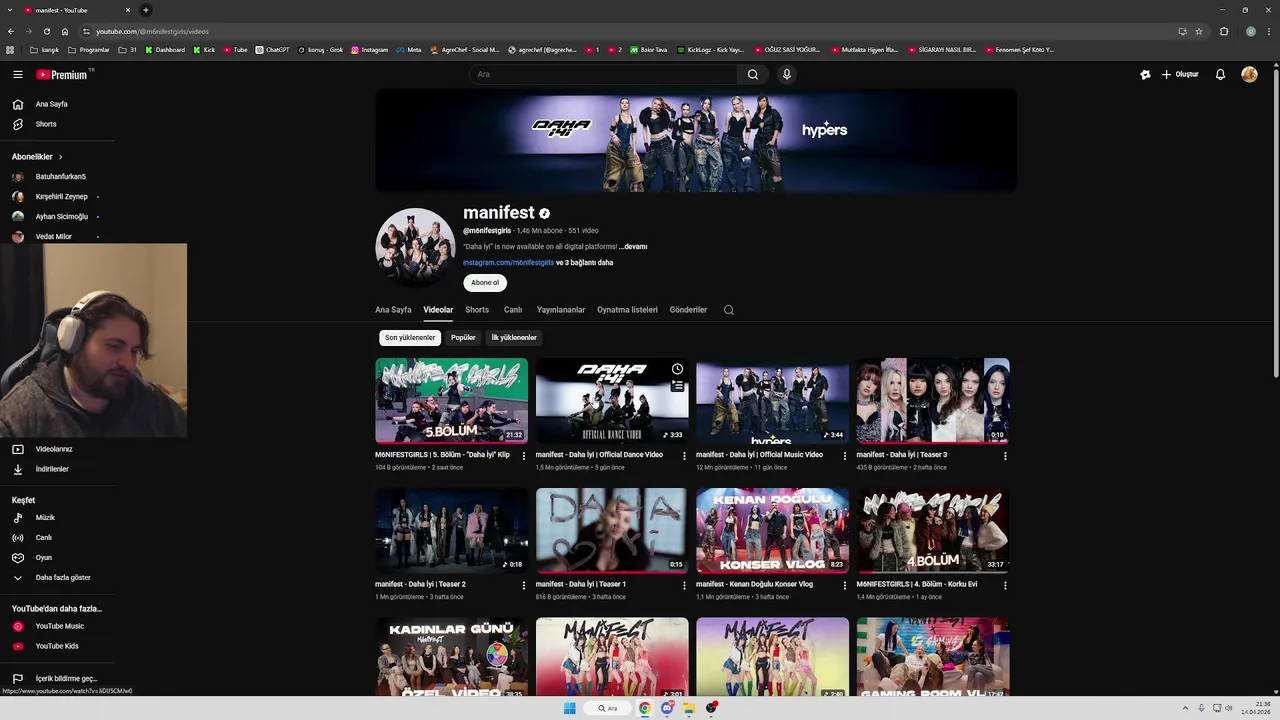The image size is (1280, 720).
Task: Open the ChatGPT bookmark
Action: pyautogui.click(x=272, y=50)
